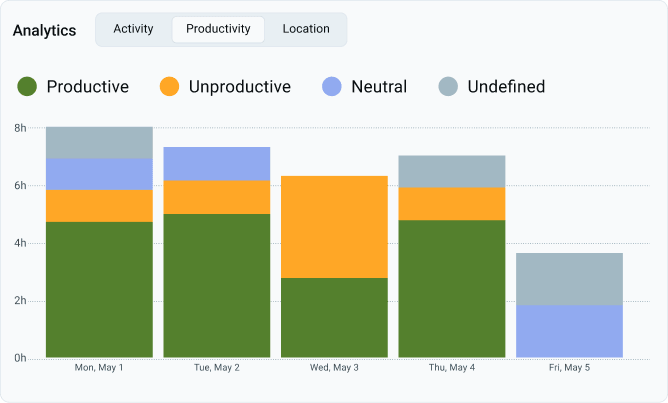Screen dimensions: 668x403
Task: Select Friday's blue Neutral bar segment
Action: (570, 331)
